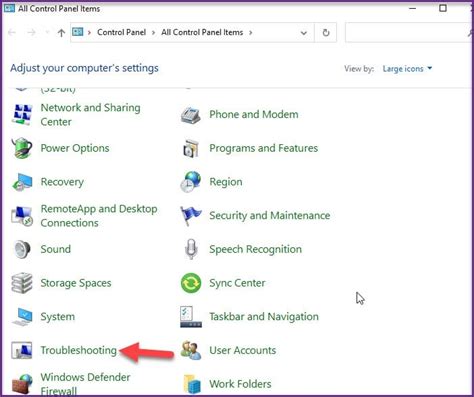
Task: Expand chevron after All Control Panel Items
Action: tap(251, 32)
